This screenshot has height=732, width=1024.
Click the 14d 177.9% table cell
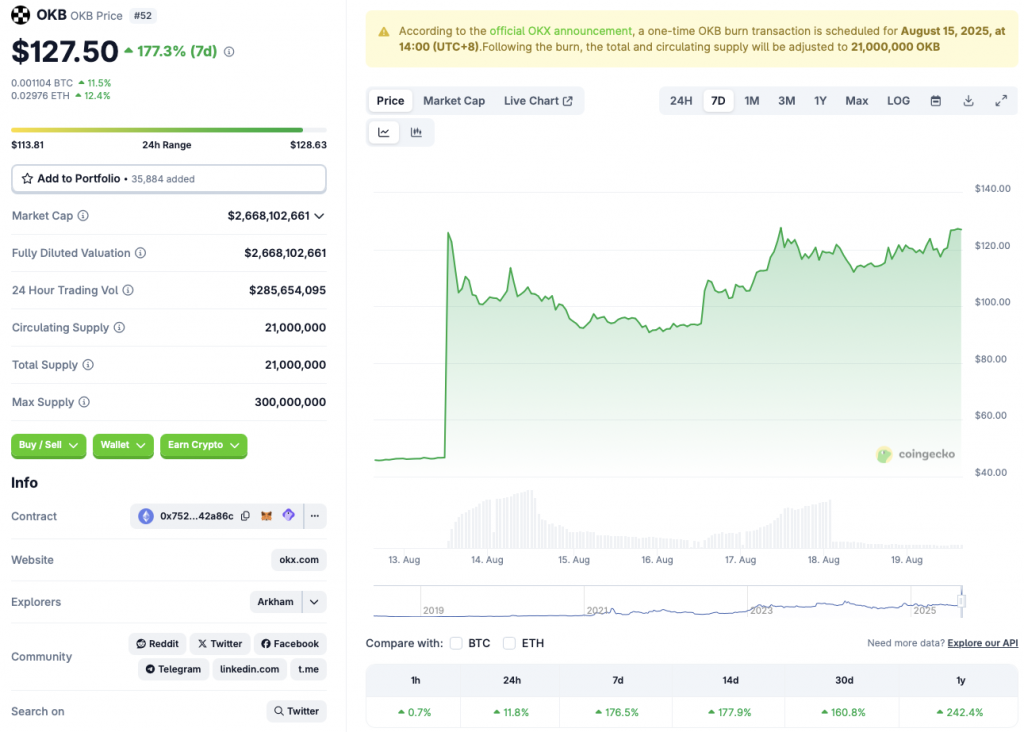[729, 712]
